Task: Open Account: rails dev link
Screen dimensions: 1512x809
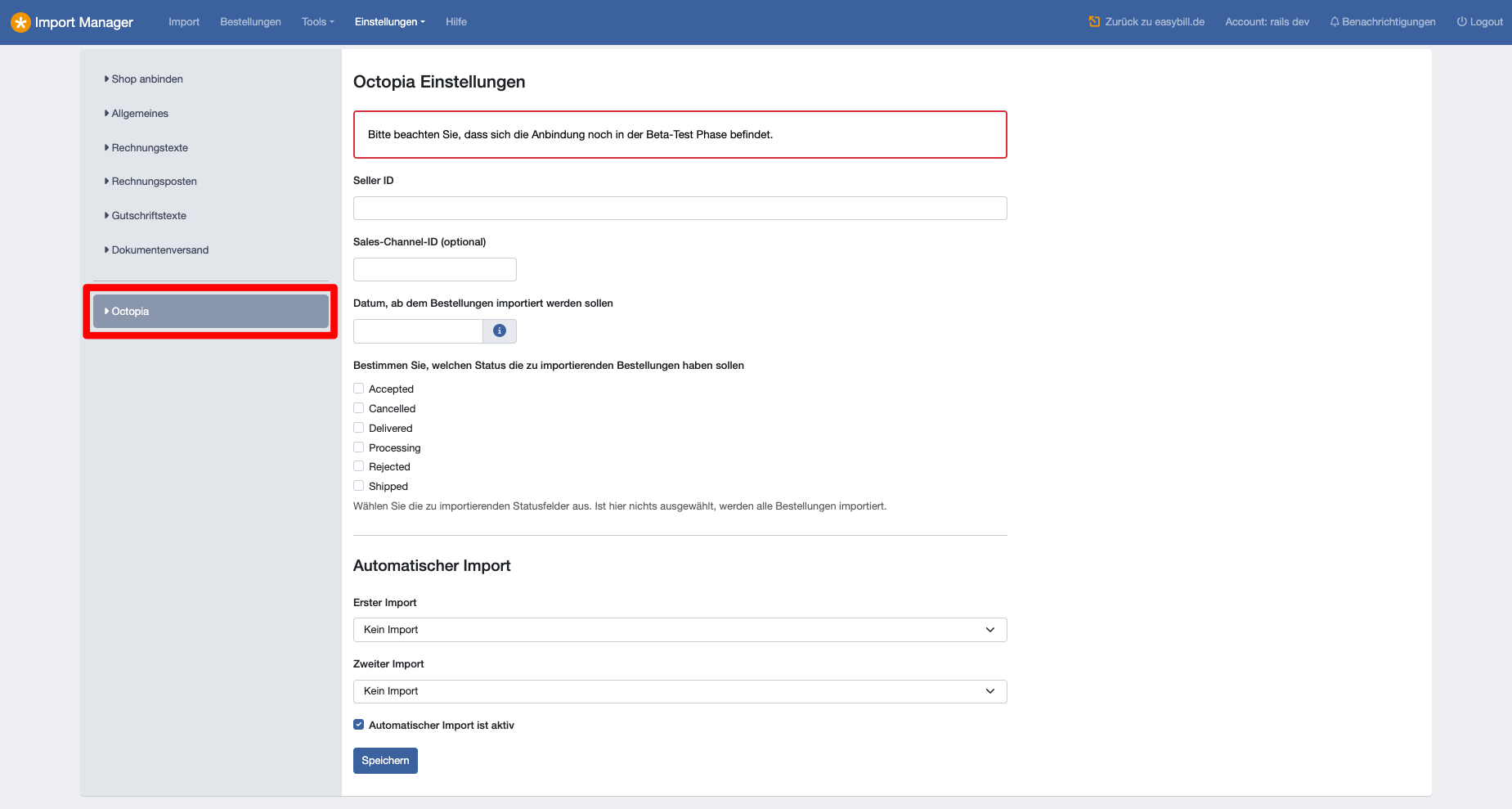Action: click(1267, 22)
